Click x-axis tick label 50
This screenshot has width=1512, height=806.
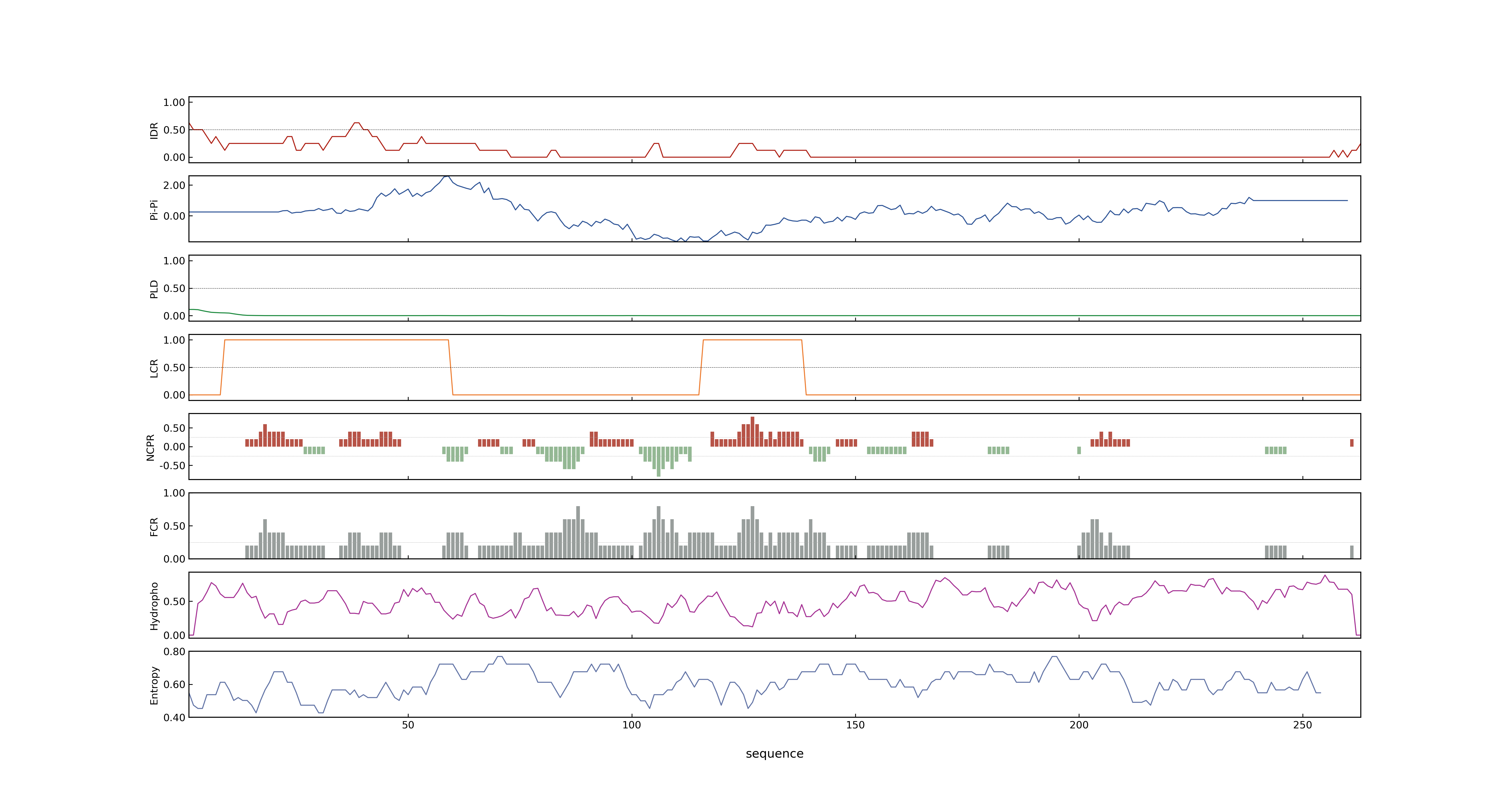pyautogui.click(x=408, y=725)
